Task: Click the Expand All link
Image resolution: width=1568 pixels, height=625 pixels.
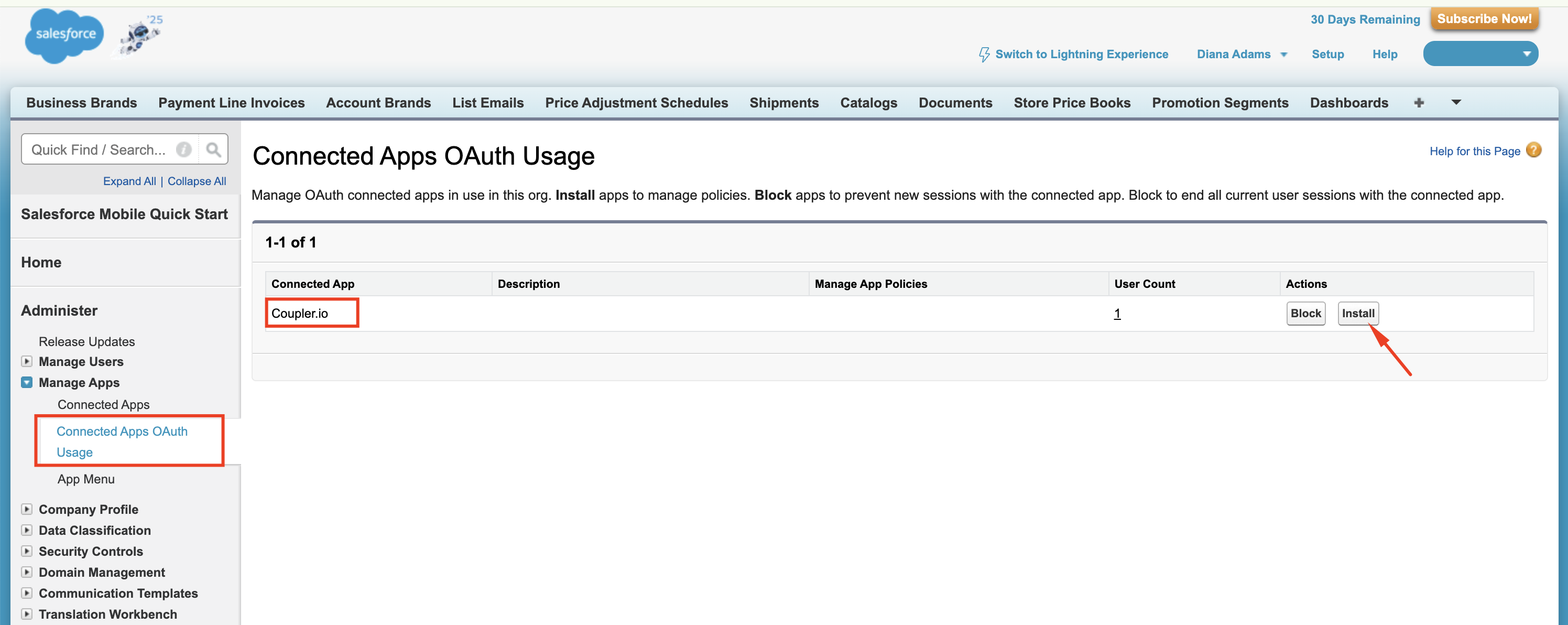Action: 129,181
